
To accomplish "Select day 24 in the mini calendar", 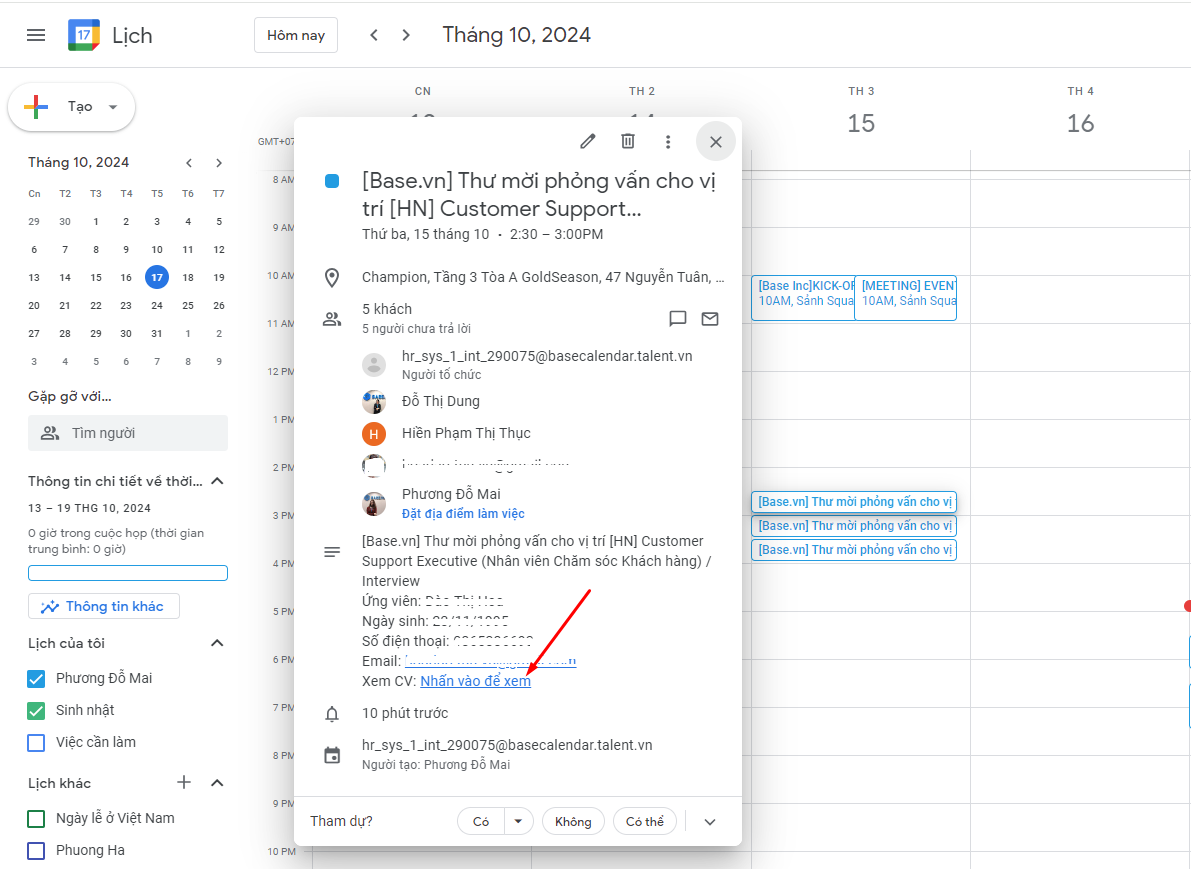I will (157, 305).
